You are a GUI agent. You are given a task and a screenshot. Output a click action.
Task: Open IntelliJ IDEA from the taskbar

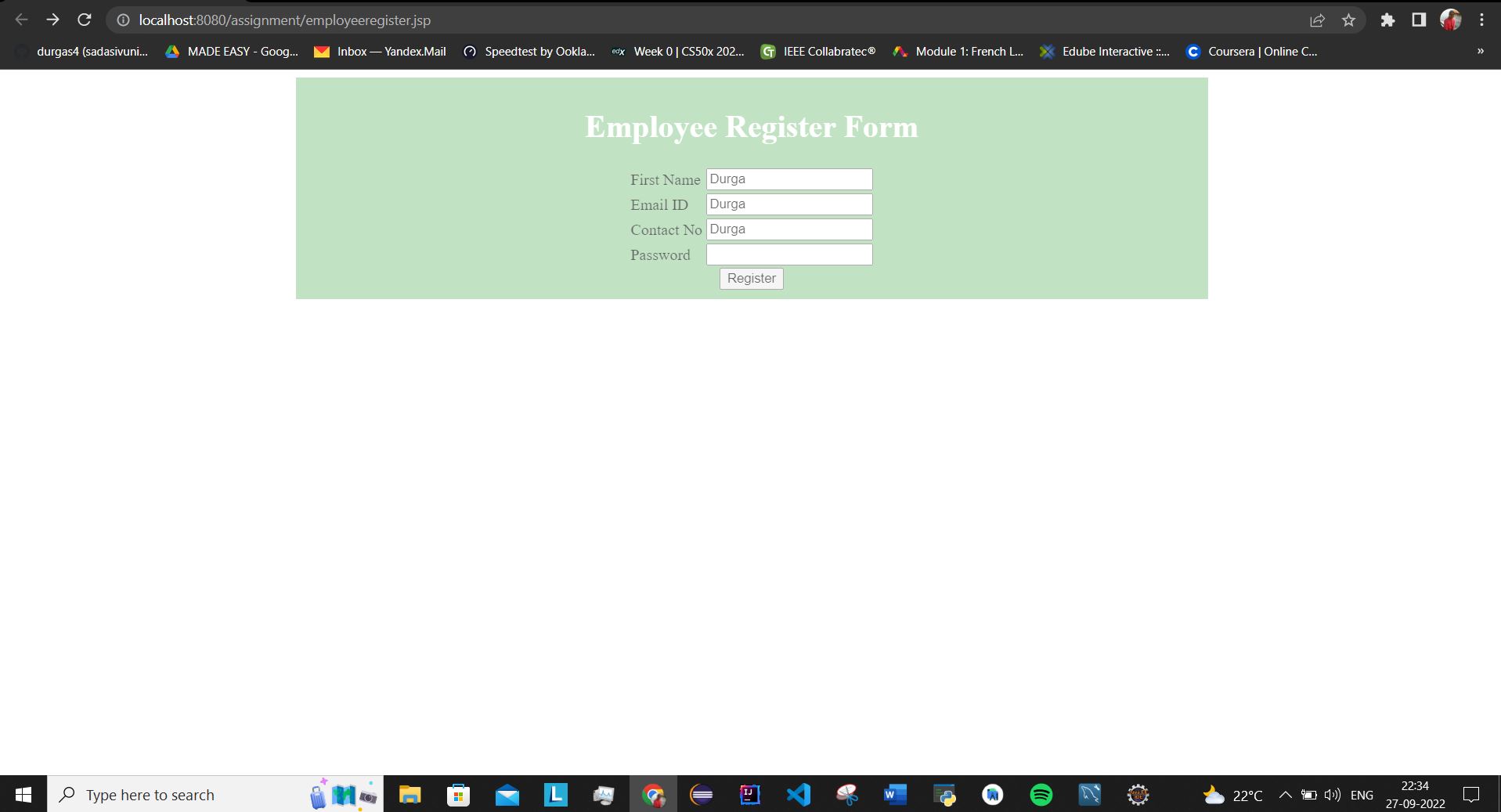click(x=749, y=794)
